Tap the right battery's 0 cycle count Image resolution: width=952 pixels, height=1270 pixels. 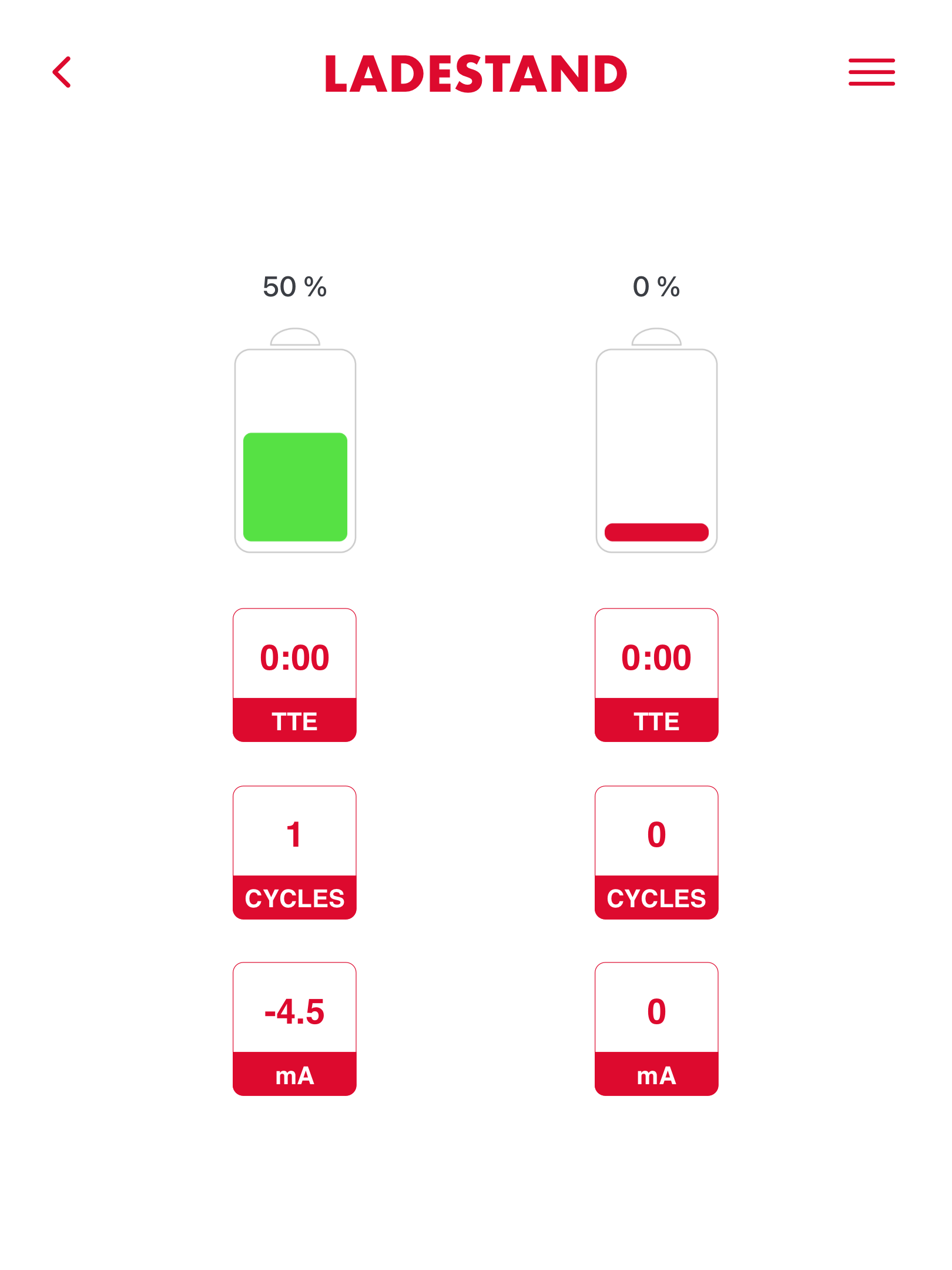(656, 834)
